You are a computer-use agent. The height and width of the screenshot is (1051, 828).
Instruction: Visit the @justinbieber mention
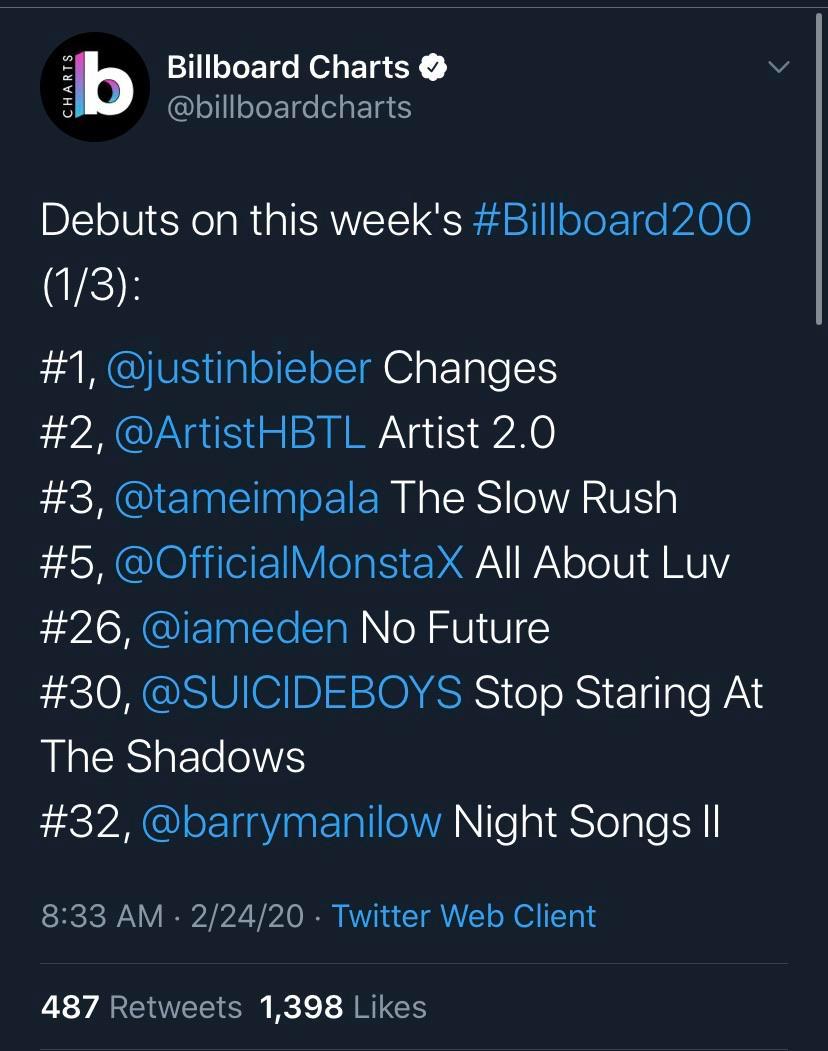238,368
